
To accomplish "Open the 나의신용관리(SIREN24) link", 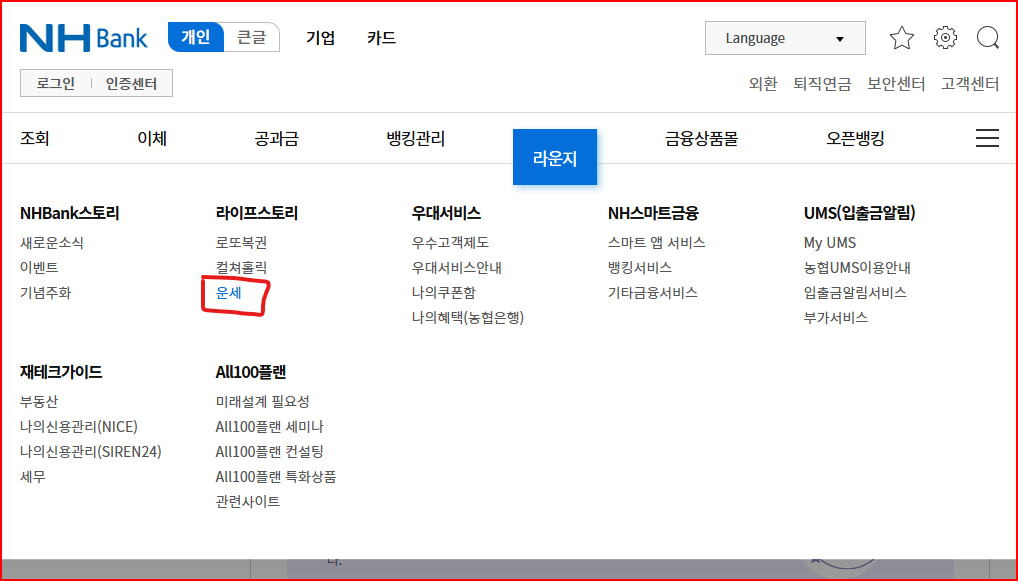I will point(91,452).
